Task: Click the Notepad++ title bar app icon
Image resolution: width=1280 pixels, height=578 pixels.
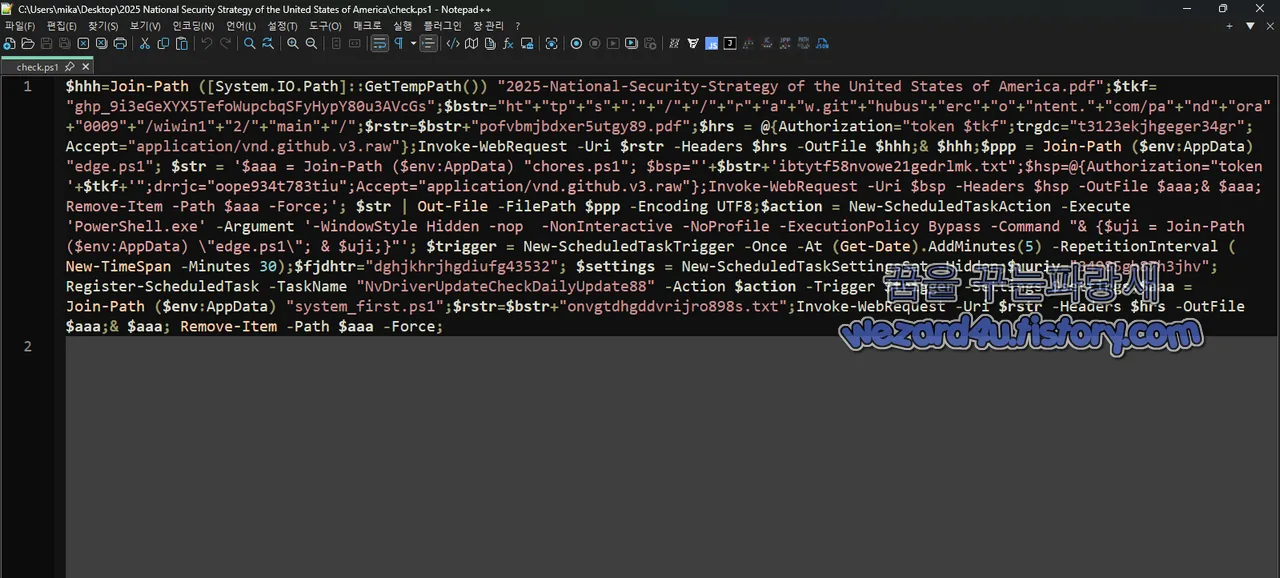Action: [7, 8]
